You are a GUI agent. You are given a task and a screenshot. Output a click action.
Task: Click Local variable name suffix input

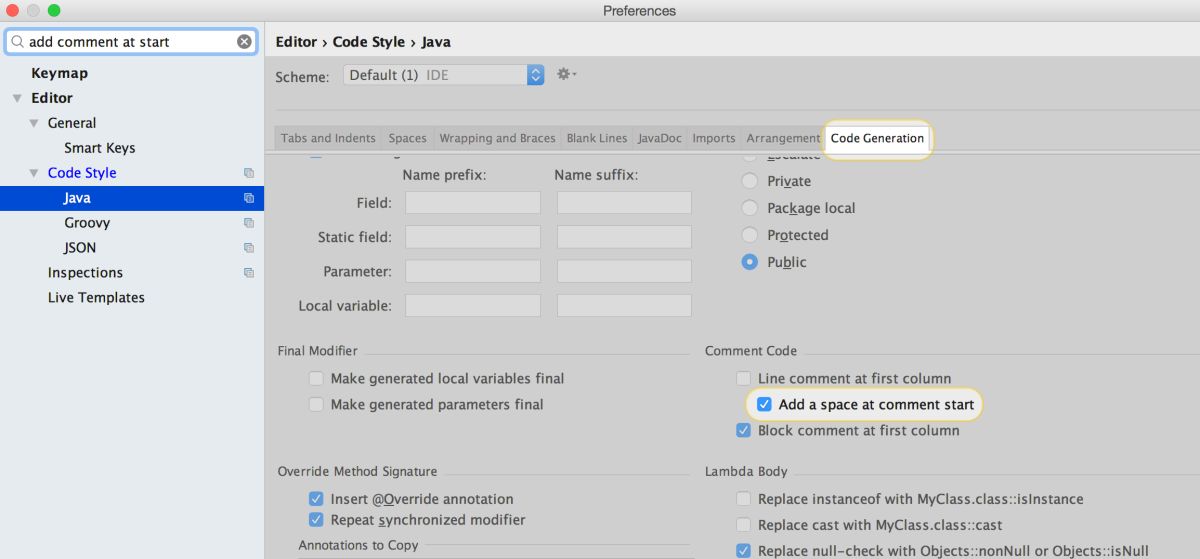click(x=624, y=305)
